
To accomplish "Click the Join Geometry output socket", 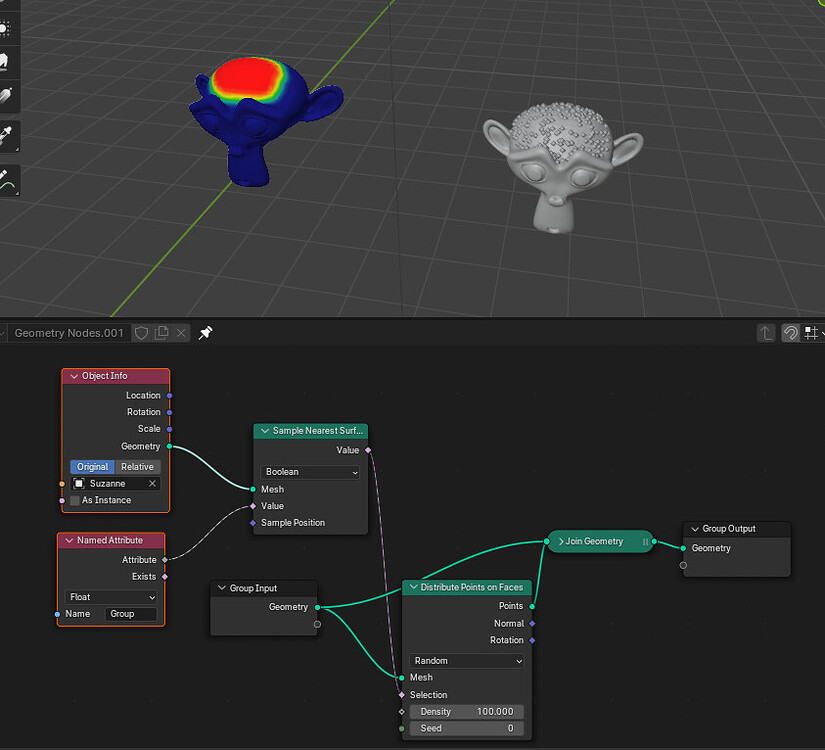I will coord(655,542).
